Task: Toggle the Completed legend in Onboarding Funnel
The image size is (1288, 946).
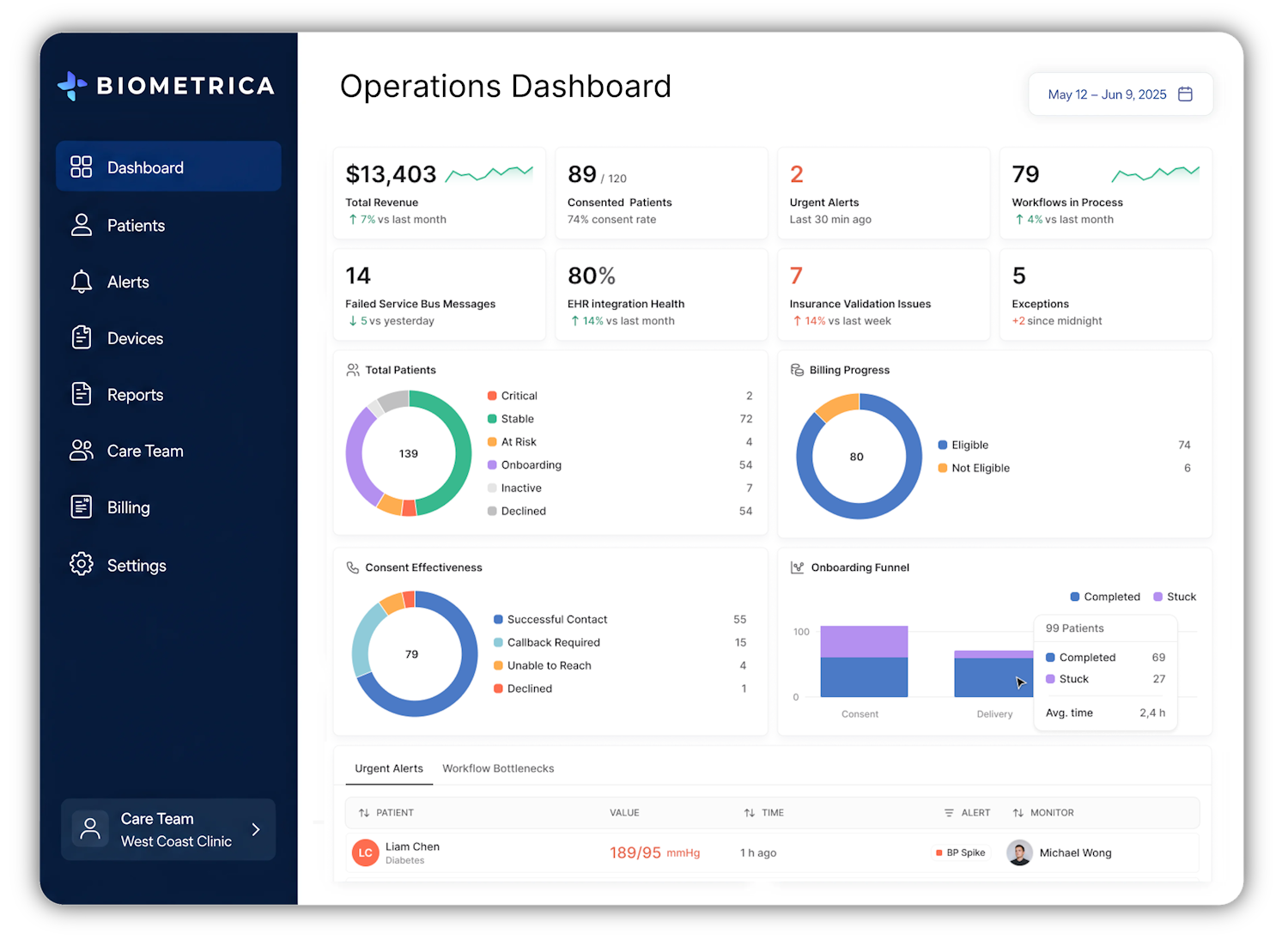Action: [1105, 597]
